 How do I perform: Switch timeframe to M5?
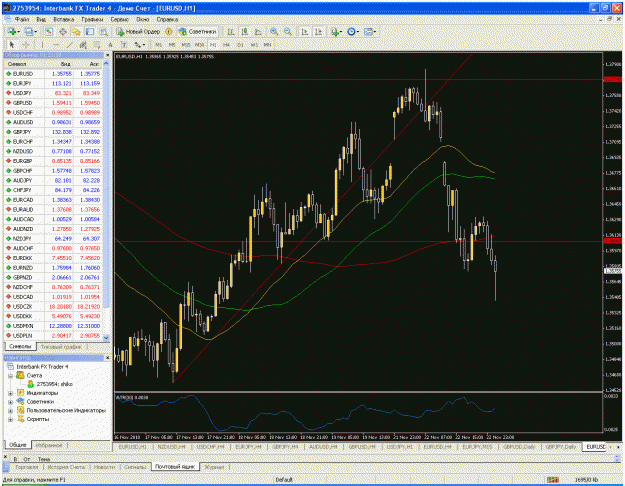(172, 45)
